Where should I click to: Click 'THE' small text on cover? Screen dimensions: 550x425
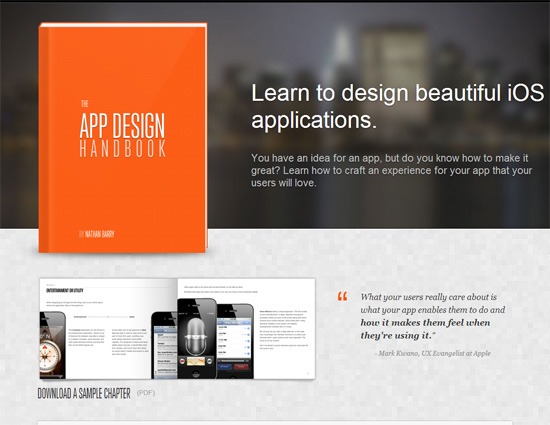tap(85, 104)
